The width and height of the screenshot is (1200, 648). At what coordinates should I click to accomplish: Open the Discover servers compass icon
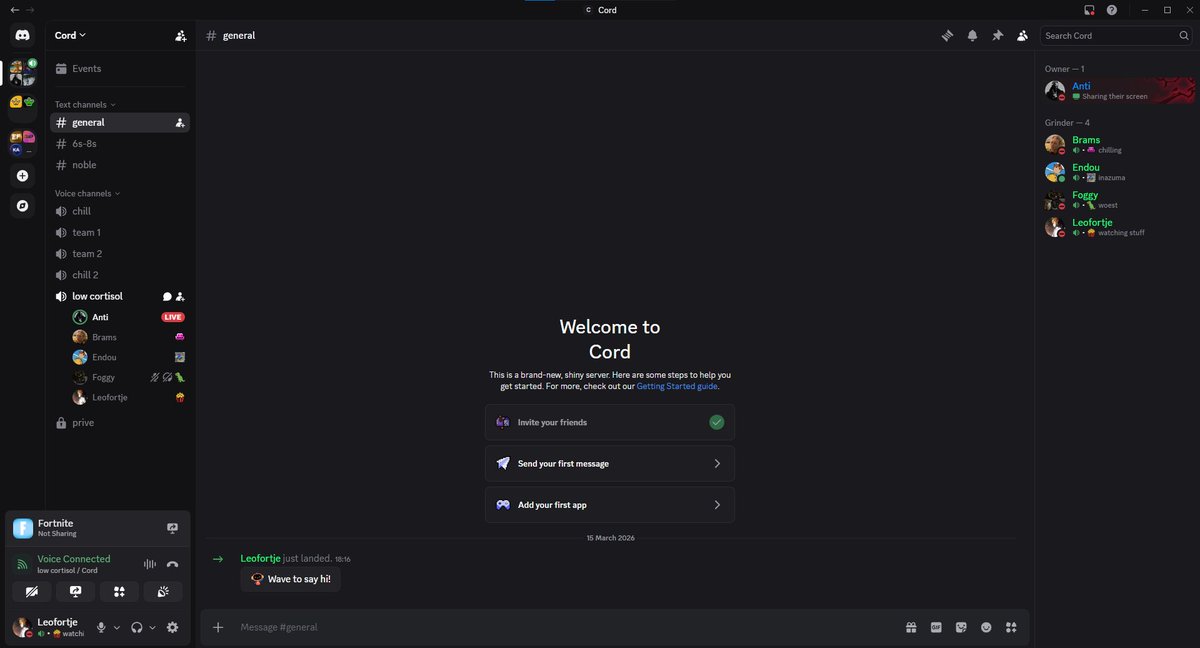[x=22, y=206]
